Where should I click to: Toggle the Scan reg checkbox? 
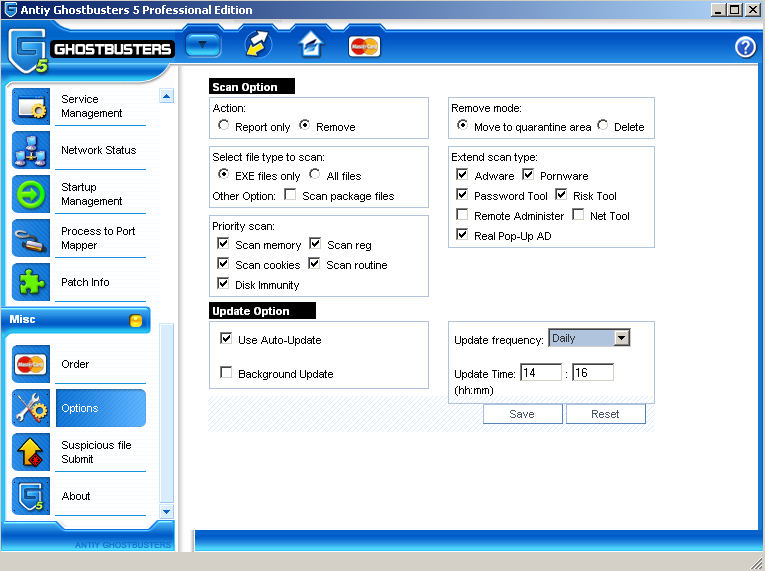(x=315, y=243)
